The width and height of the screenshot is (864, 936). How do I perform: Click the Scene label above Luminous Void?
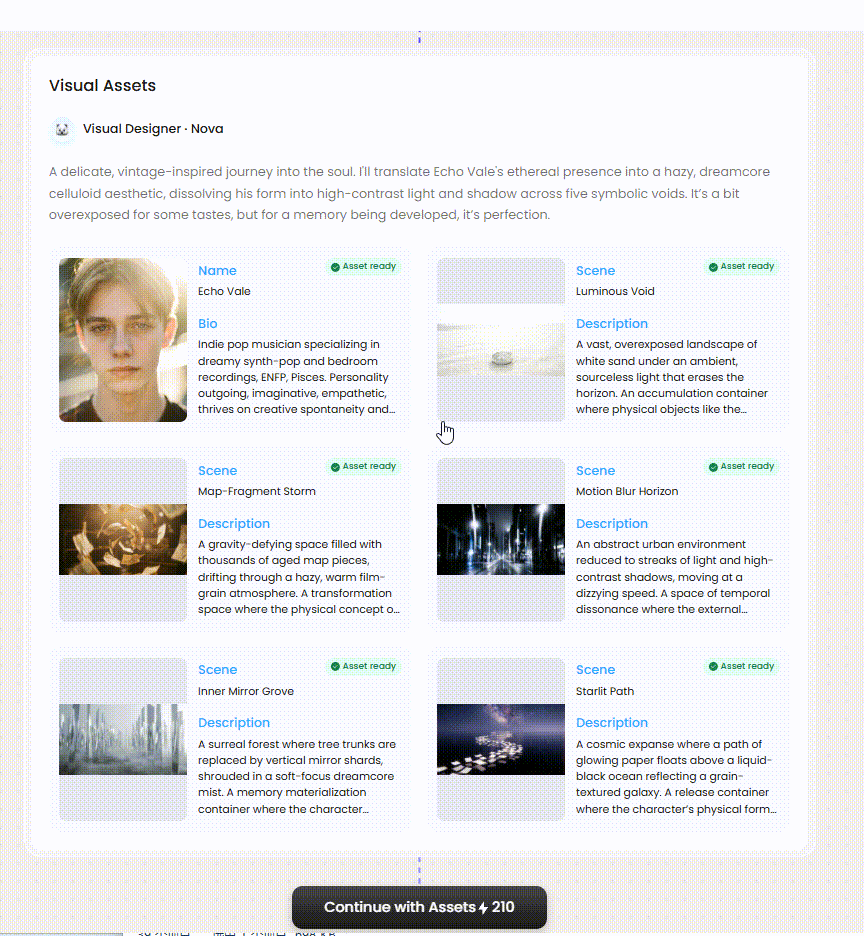click(x=595, y=270)
